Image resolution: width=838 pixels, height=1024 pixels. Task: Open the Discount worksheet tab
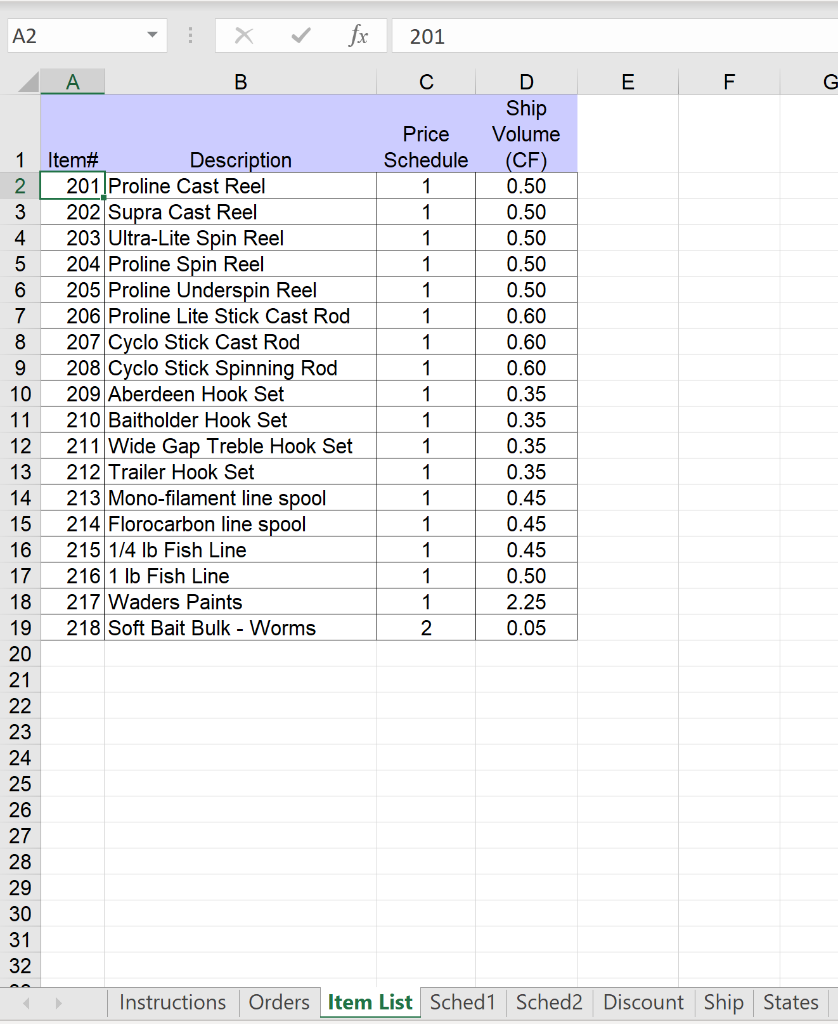pyautogui.click(x=643, y=1002)
